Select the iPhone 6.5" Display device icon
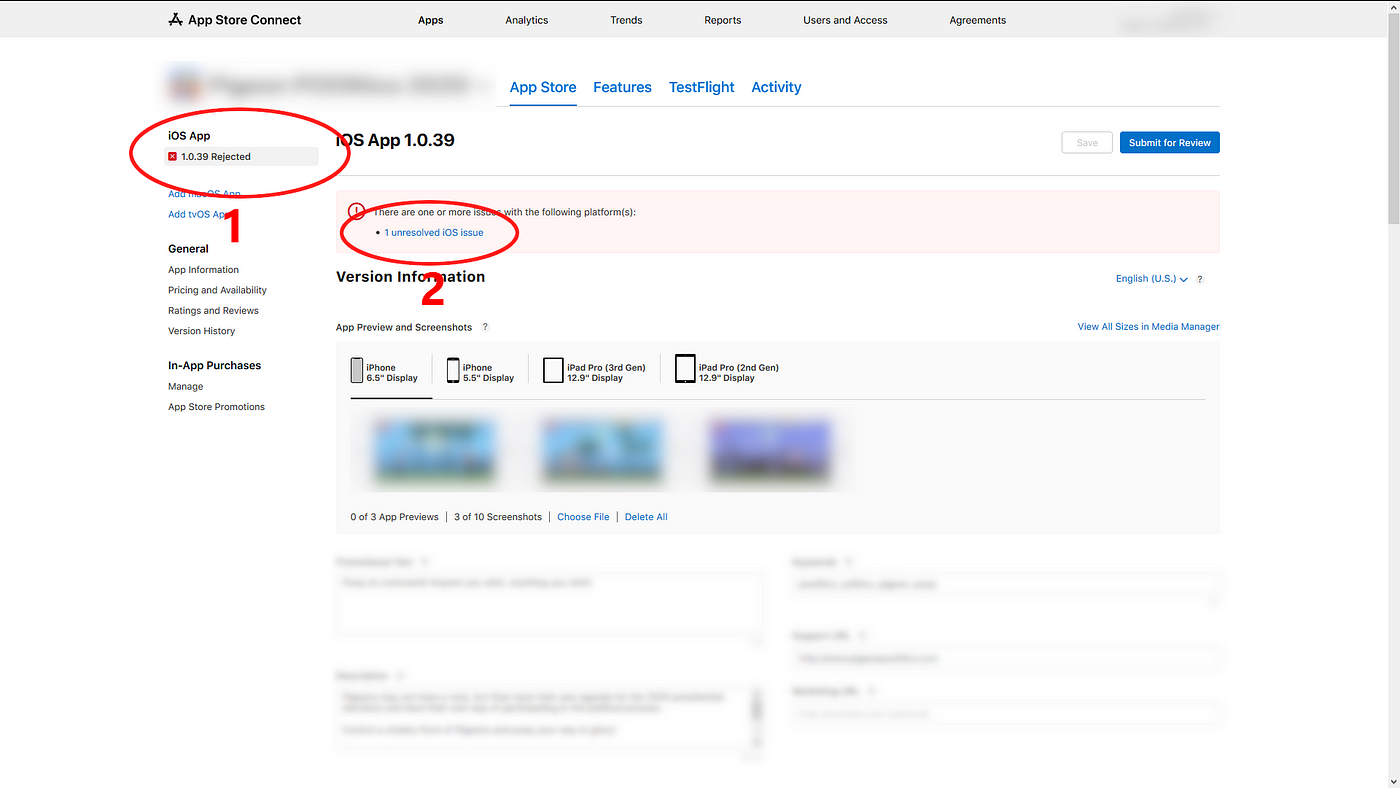The width and height of the screenshot is (1400, 788). click(357, 370)
